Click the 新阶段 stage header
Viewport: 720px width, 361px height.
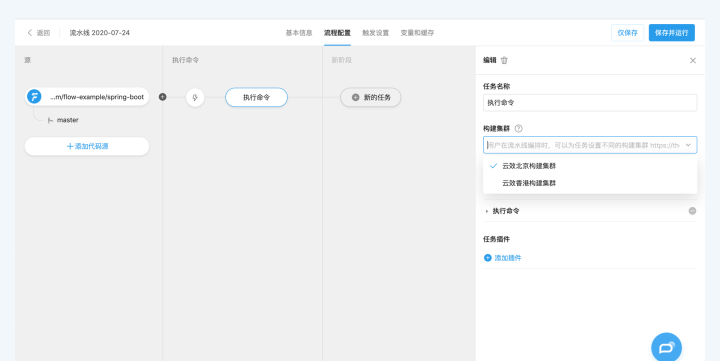[x=342, y=60]
